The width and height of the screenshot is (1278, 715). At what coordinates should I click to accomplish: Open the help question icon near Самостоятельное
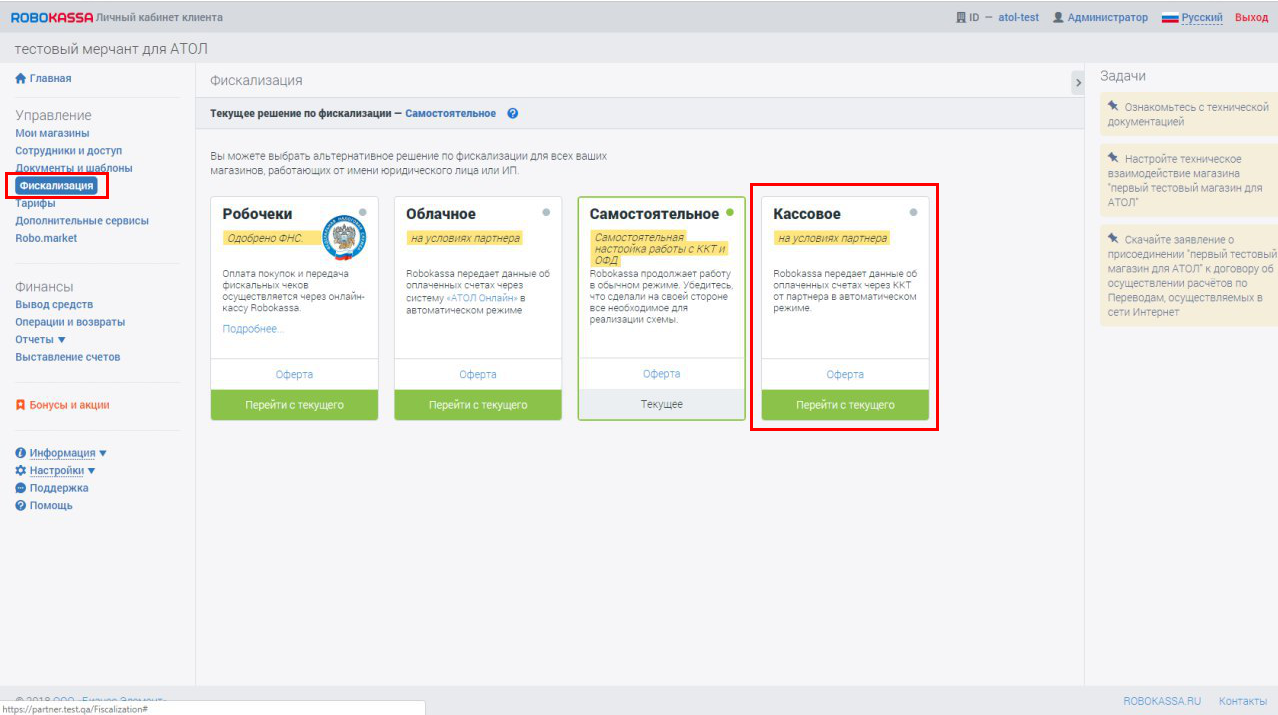(x=513, y=113)
